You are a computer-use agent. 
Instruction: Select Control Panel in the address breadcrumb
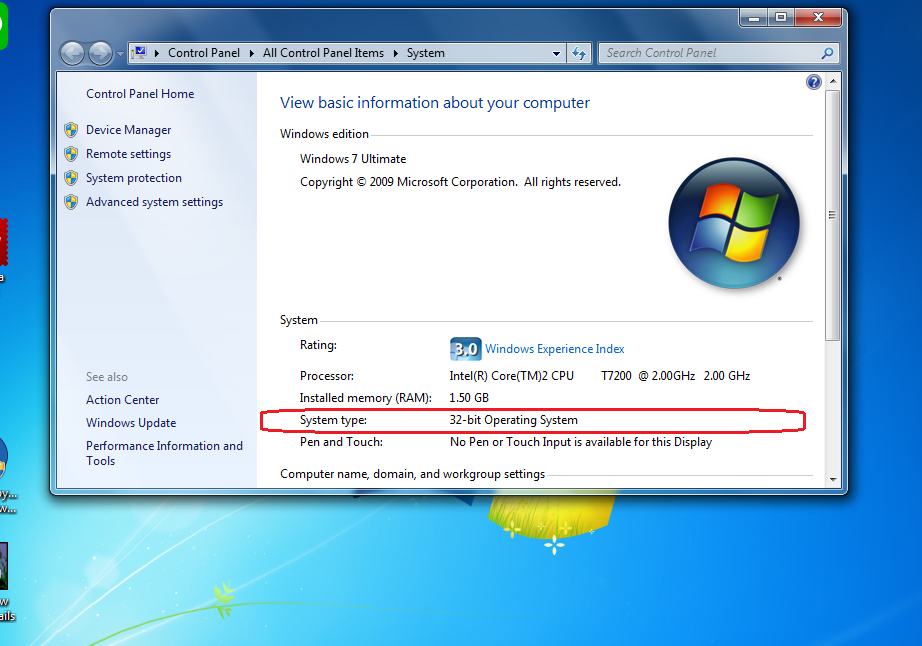(203, 53)
